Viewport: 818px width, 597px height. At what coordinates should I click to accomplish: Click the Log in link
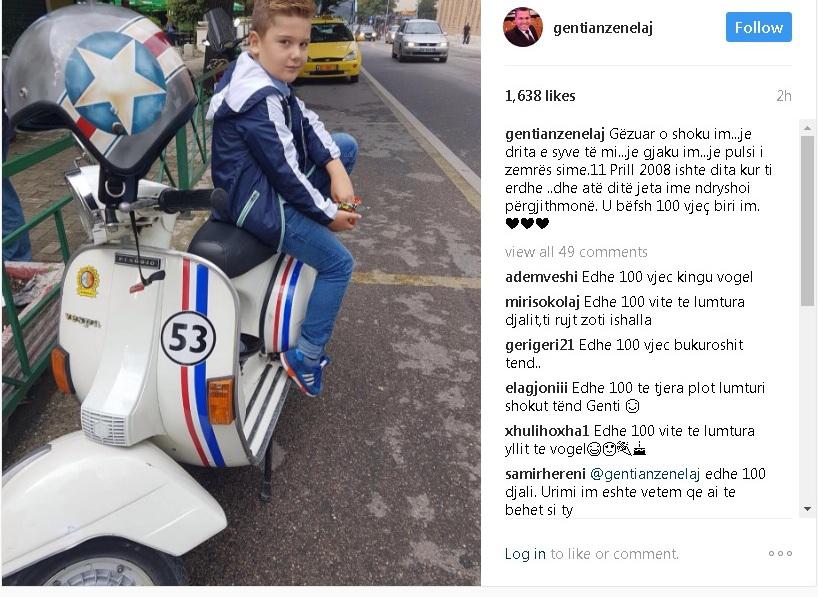coord(525,554)
